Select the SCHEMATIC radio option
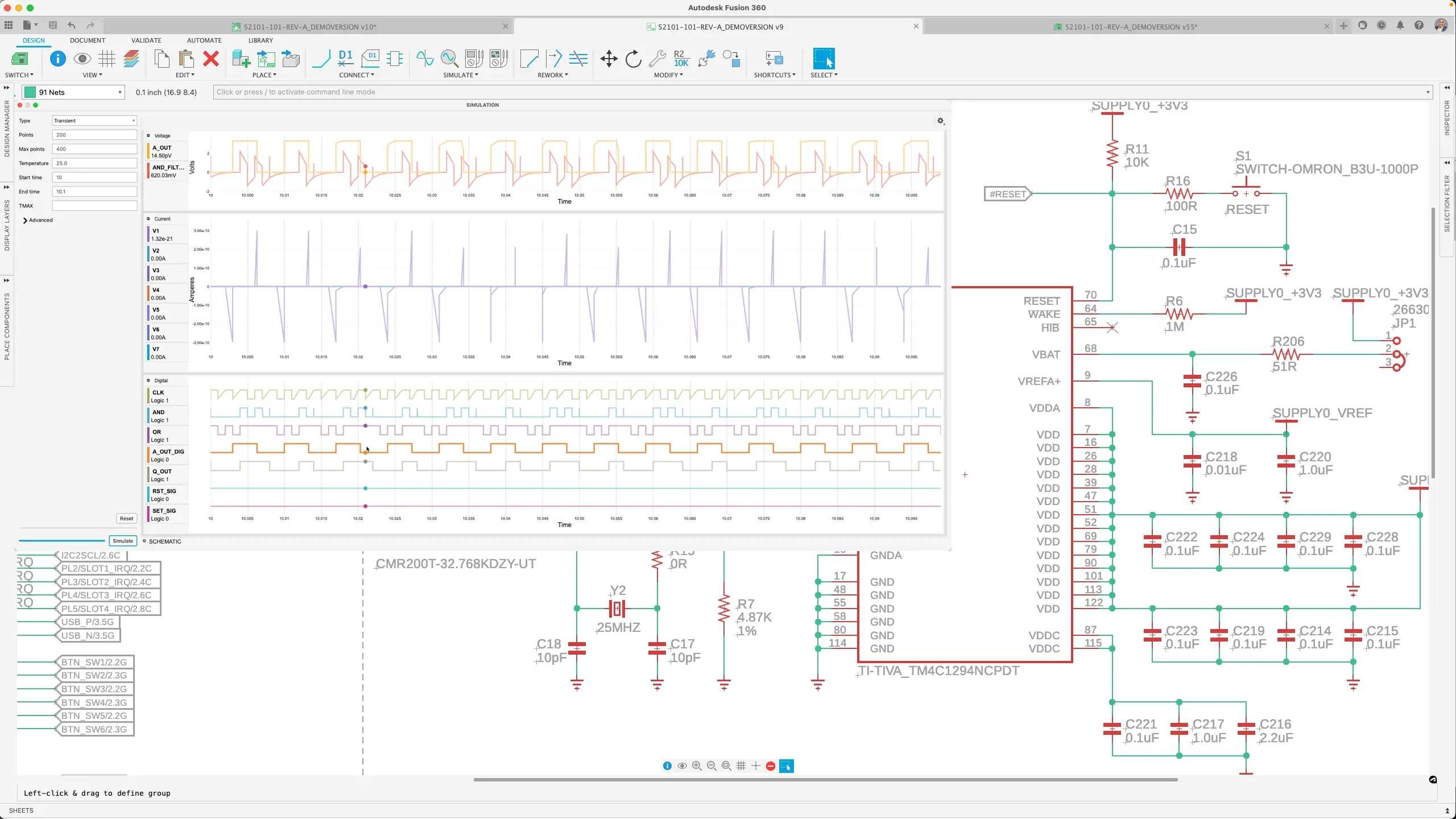The height and width of the screenshot is (819, 1456). click(x=144, y=541)
